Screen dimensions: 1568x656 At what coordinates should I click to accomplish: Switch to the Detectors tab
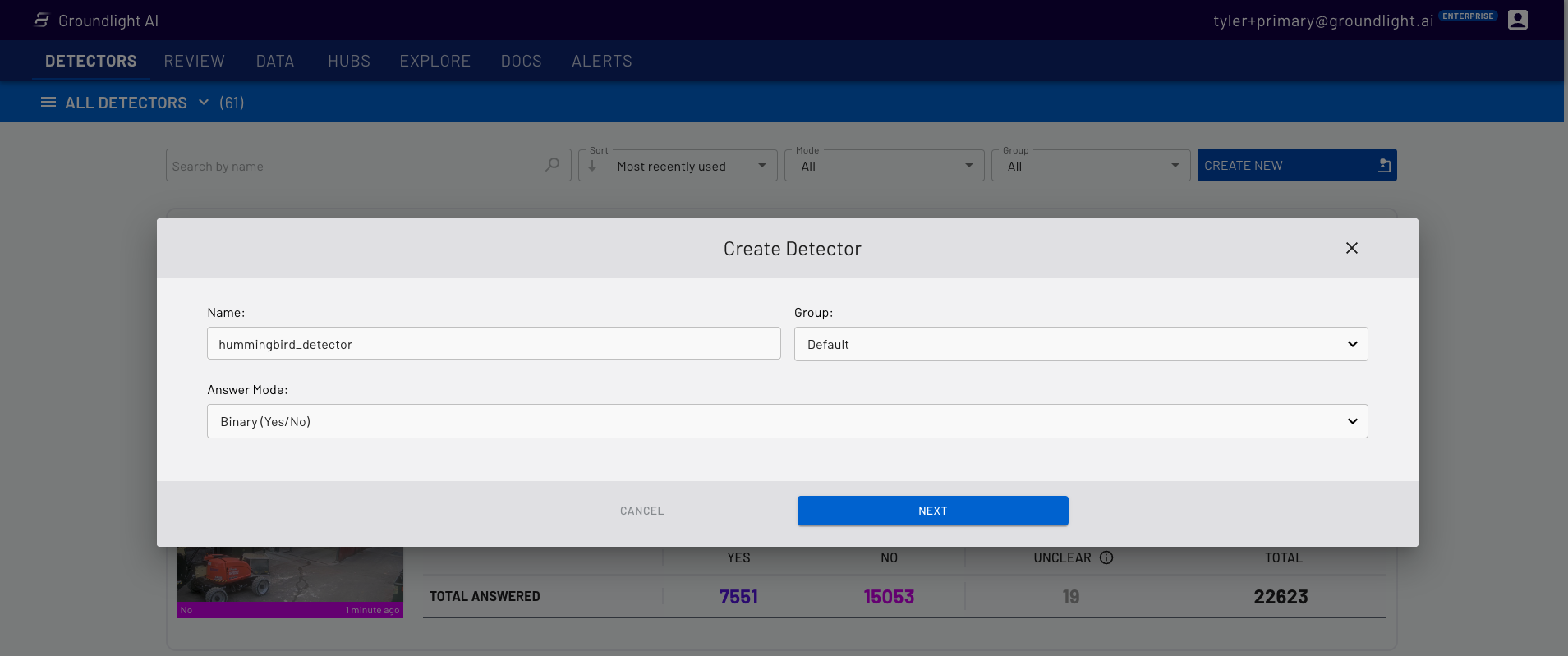coord(91,61)
